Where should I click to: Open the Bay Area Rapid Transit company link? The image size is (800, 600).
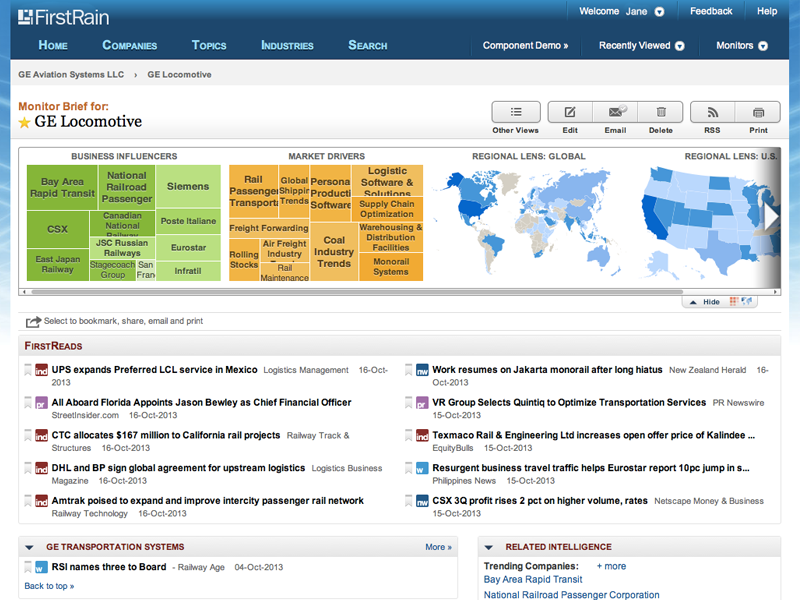tap(533, 578)
